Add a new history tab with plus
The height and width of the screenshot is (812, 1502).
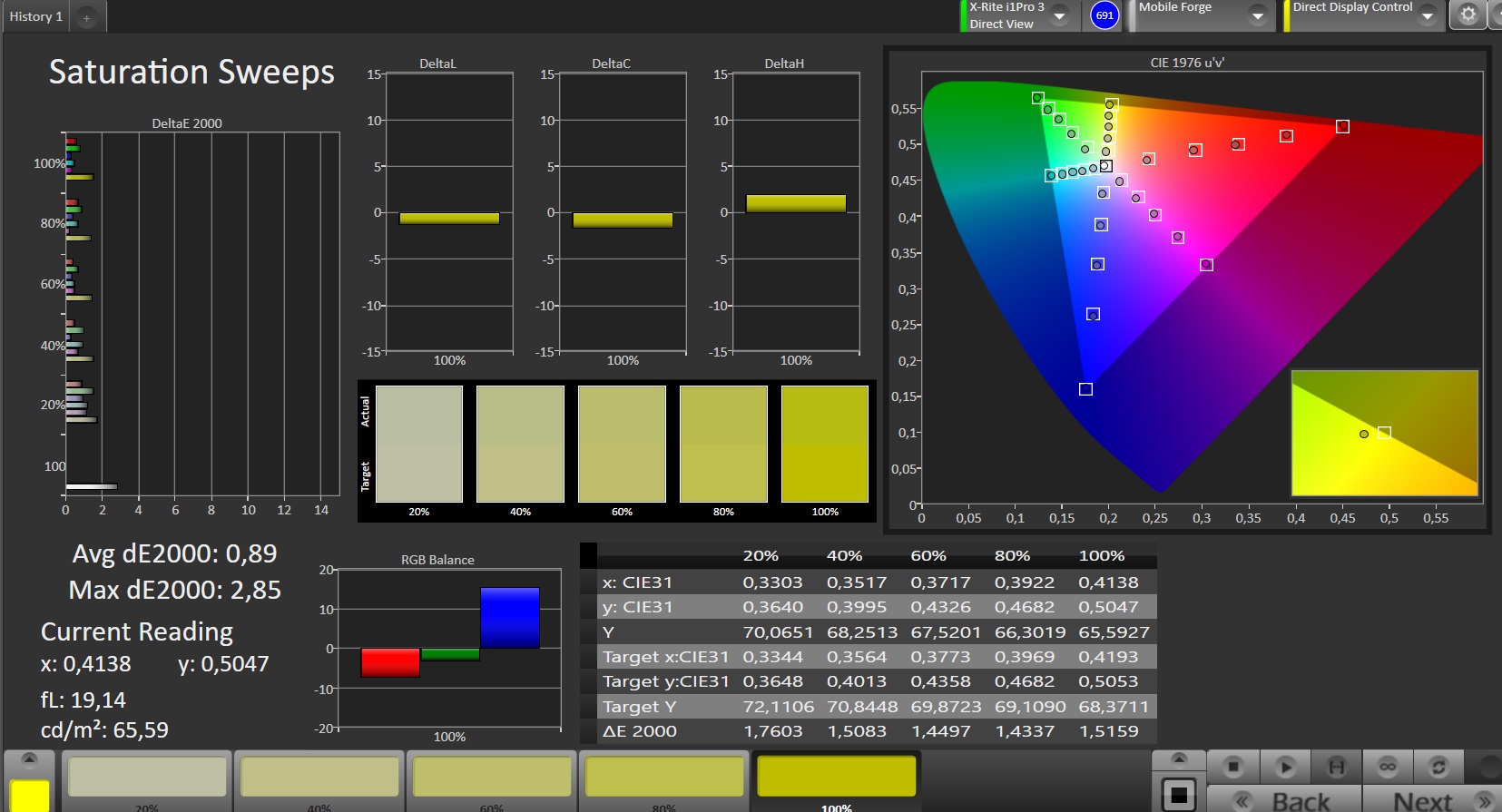[87, 17]
